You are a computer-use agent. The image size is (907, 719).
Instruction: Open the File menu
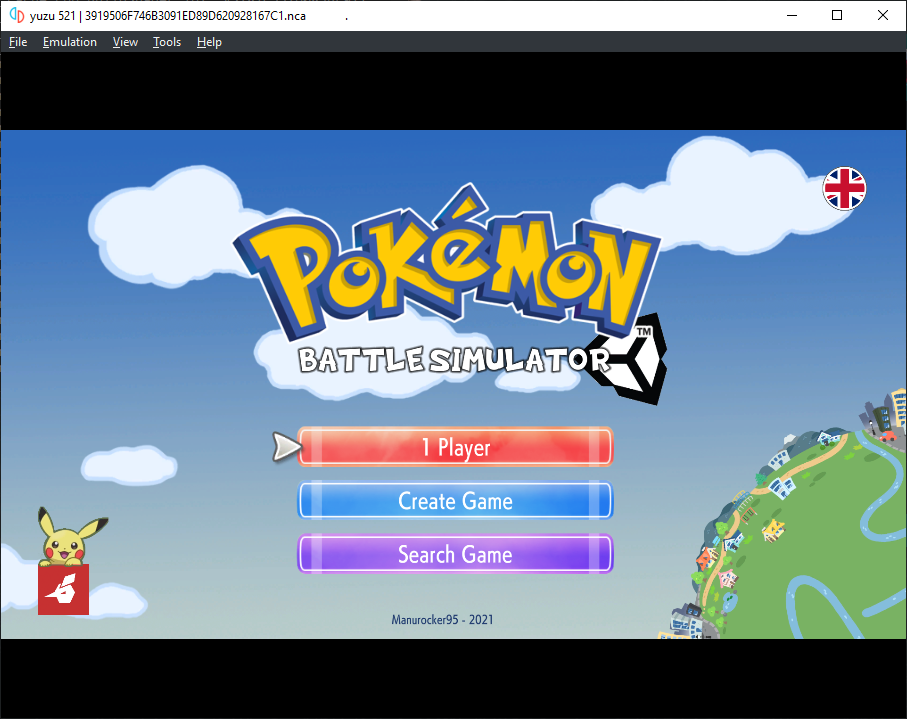[x=18, y=42]
